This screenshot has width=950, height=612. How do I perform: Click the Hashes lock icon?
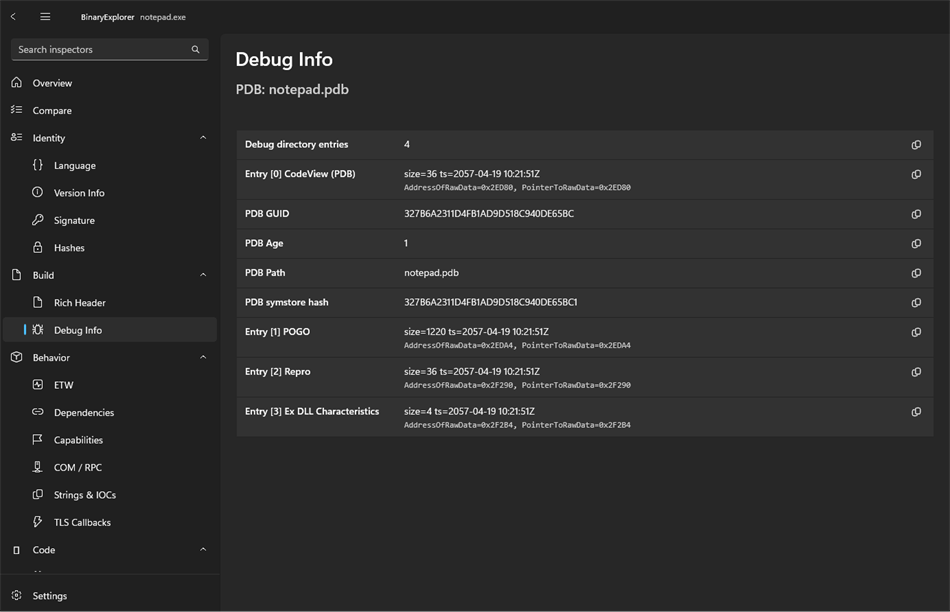click(38, 247)
